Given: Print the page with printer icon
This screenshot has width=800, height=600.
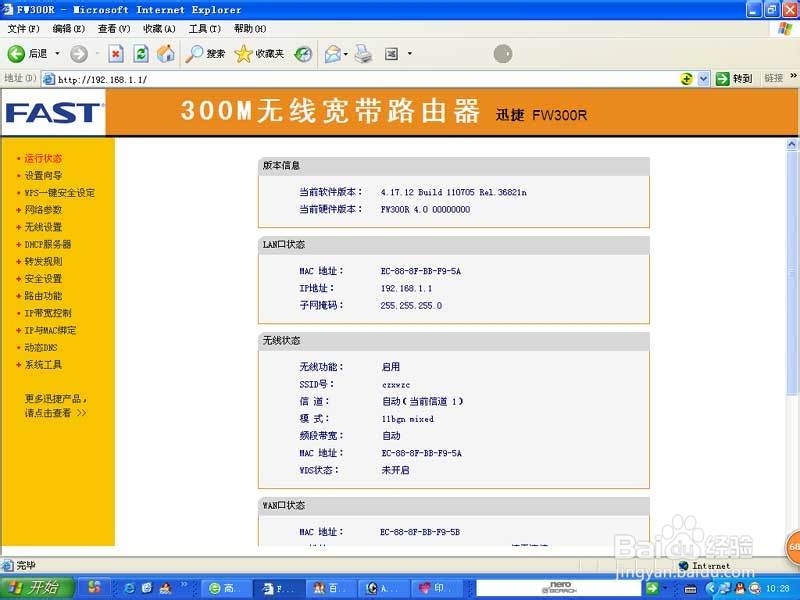Looking at the screenshot, I should [363, 54].
